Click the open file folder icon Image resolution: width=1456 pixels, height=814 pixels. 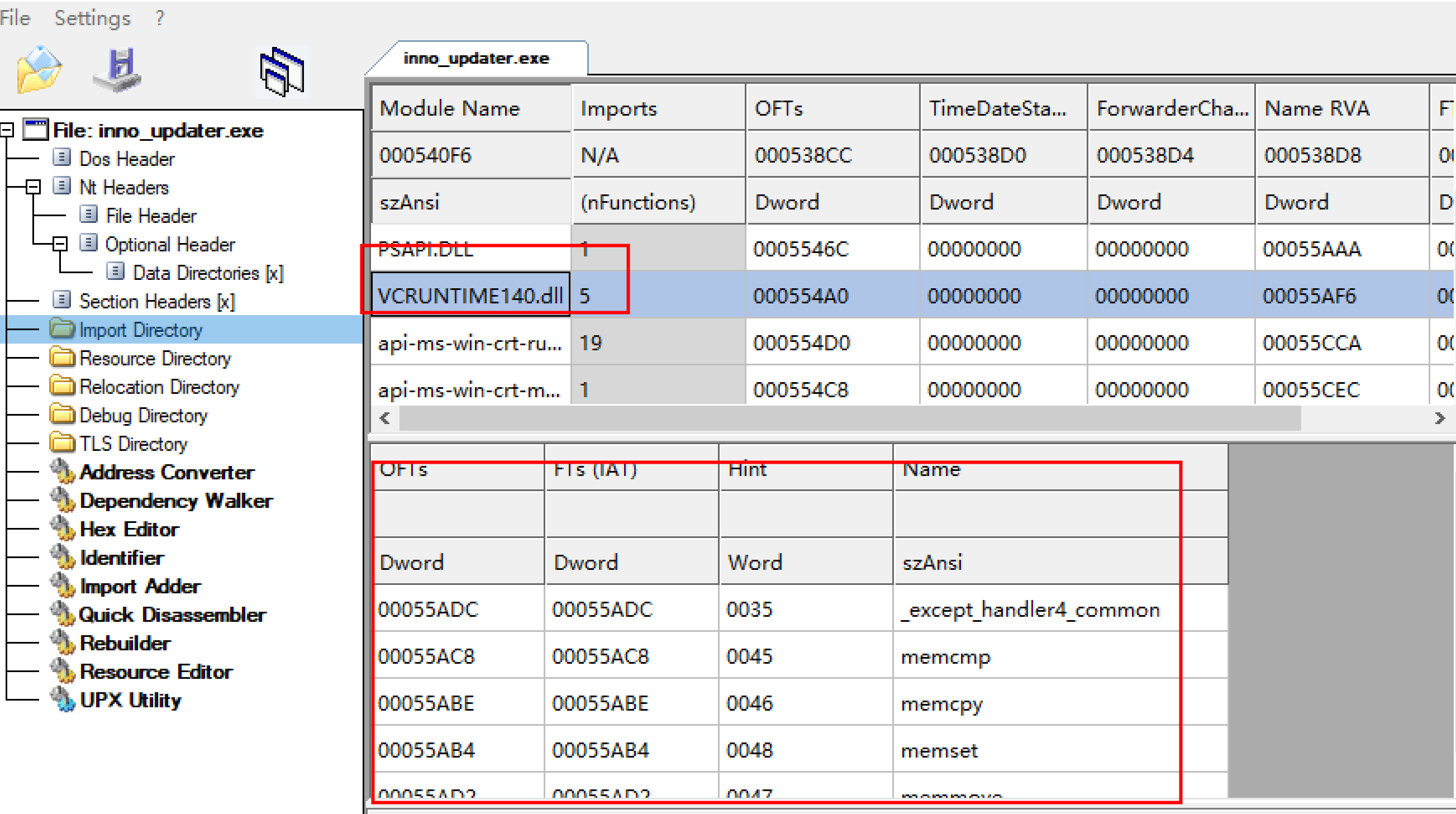pyautogui.click(x=39, y=70)
